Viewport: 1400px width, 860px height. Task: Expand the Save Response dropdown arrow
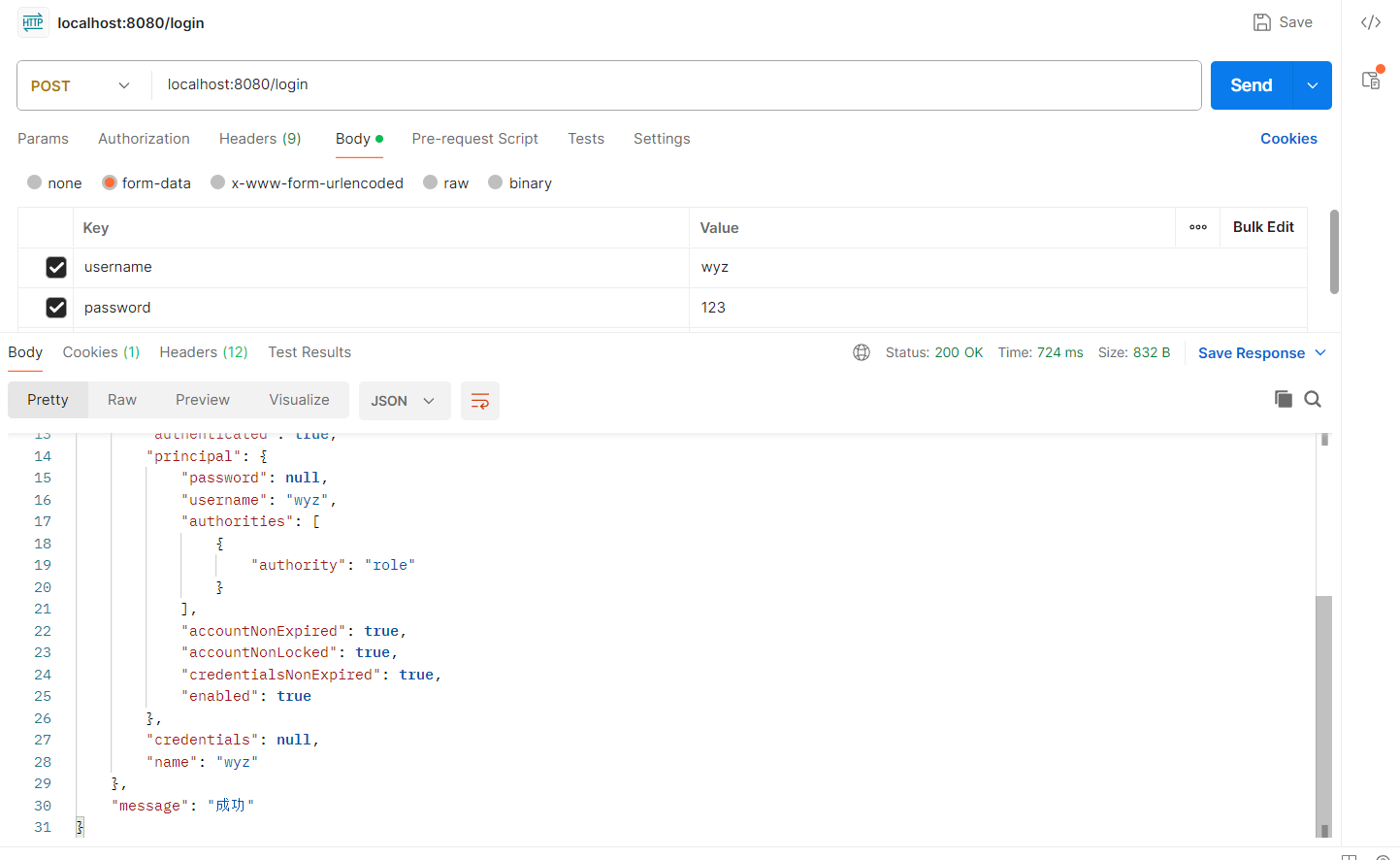click(1320, 352)
